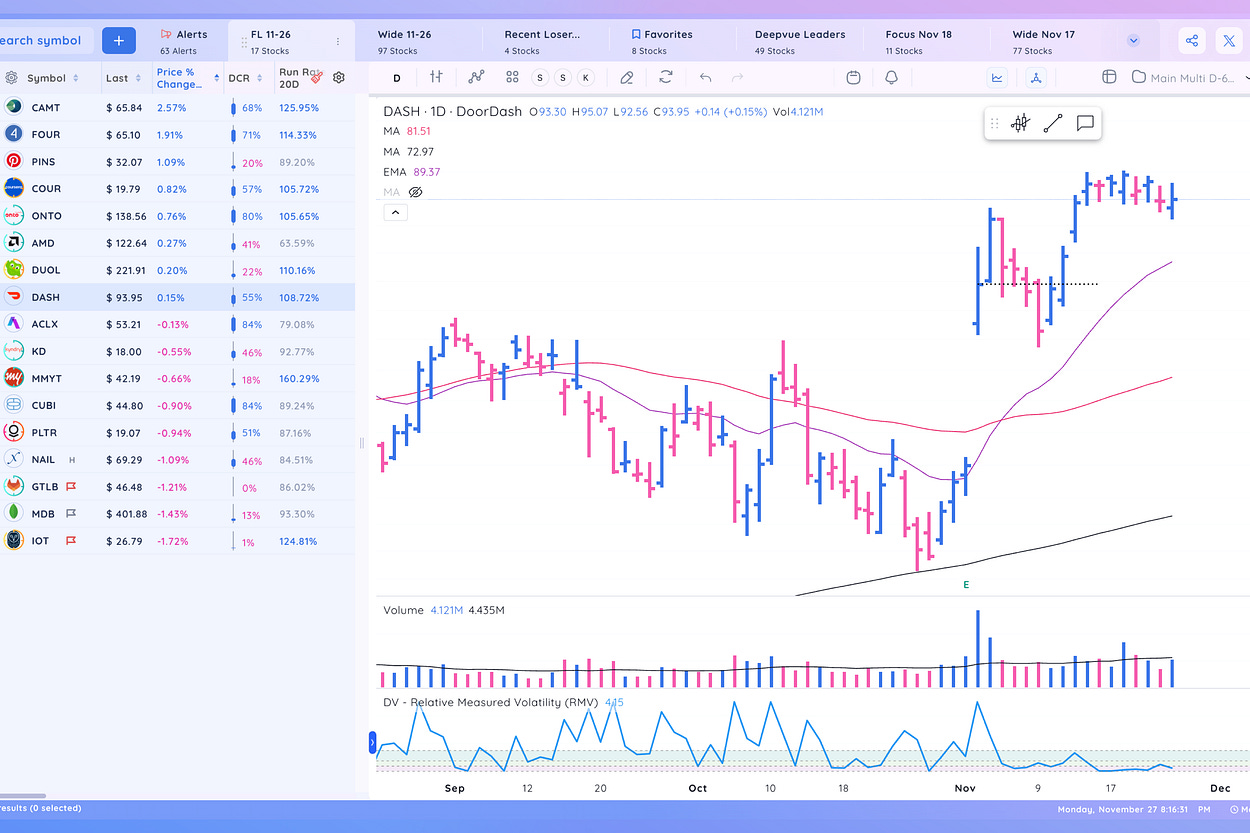Click the MA 81.51 indicator label
The image size is (1250, 833).
point(408,131)
